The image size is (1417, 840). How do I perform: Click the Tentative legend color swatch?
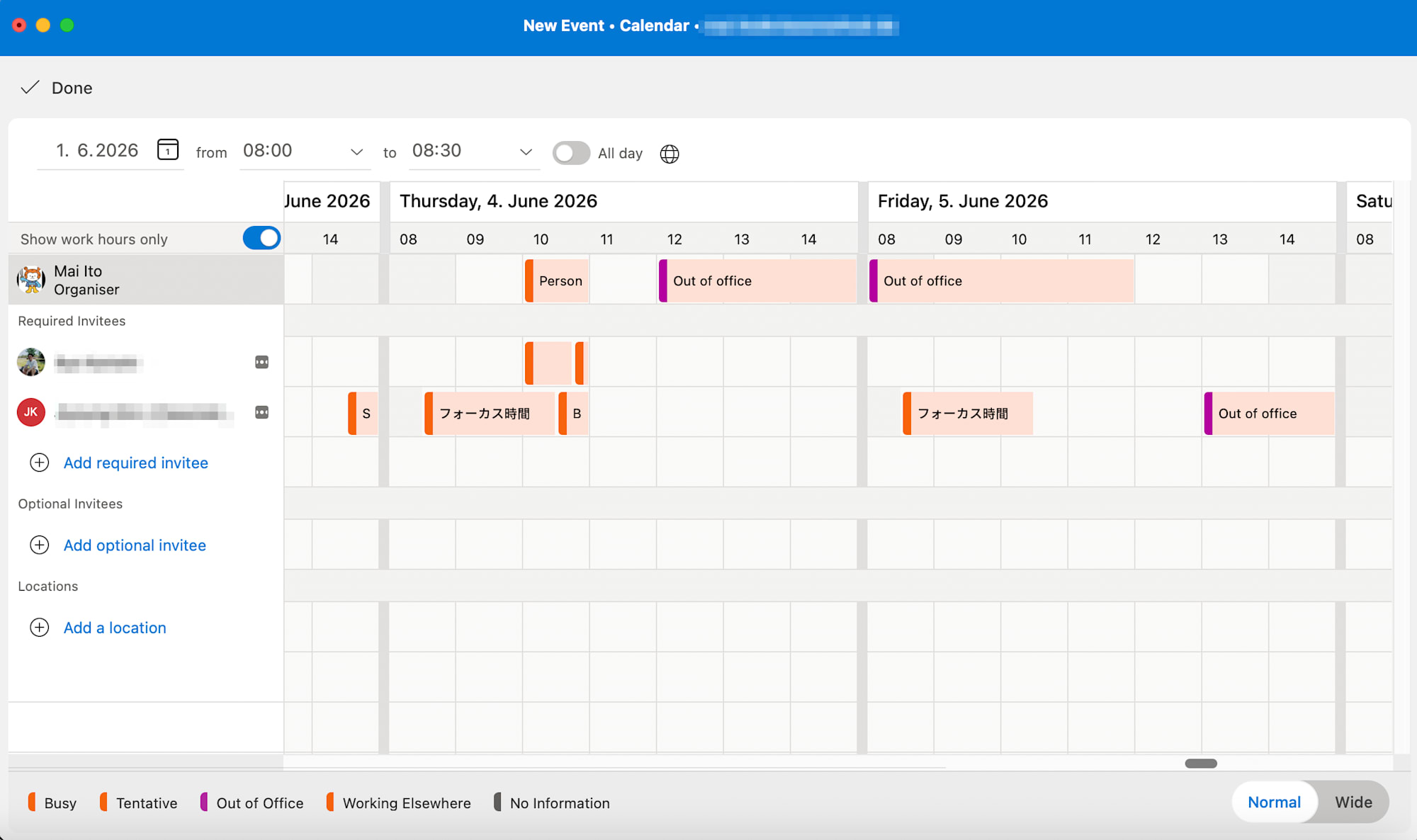coord(103,802)
